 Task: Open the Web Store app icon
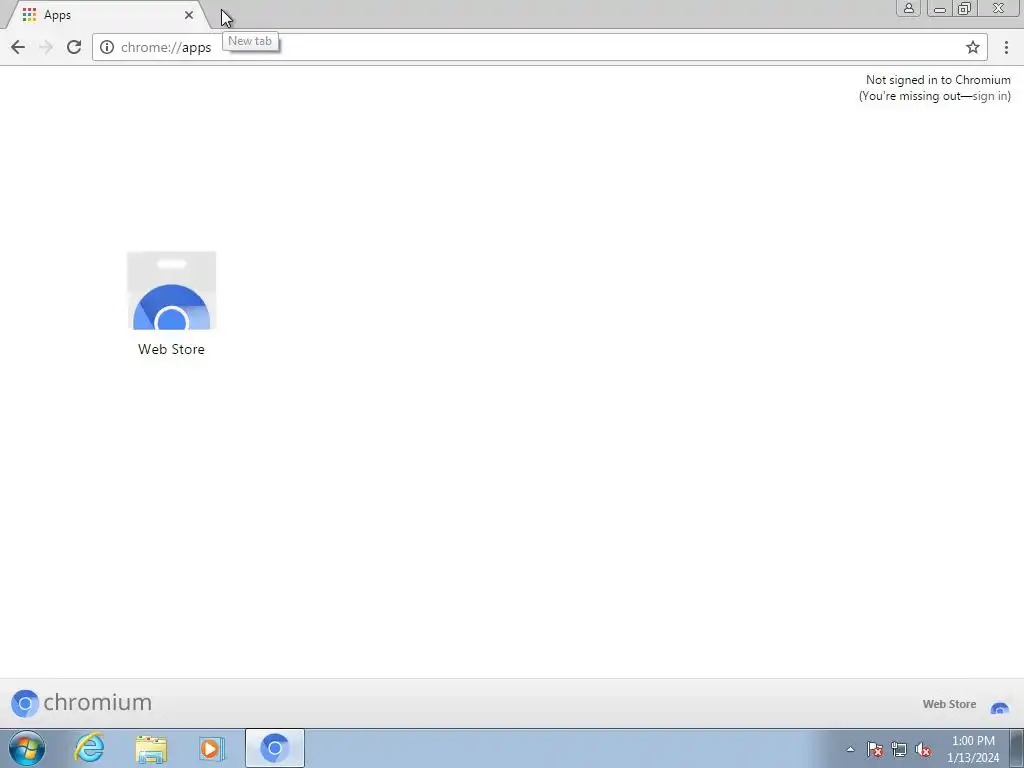(171, 291)
